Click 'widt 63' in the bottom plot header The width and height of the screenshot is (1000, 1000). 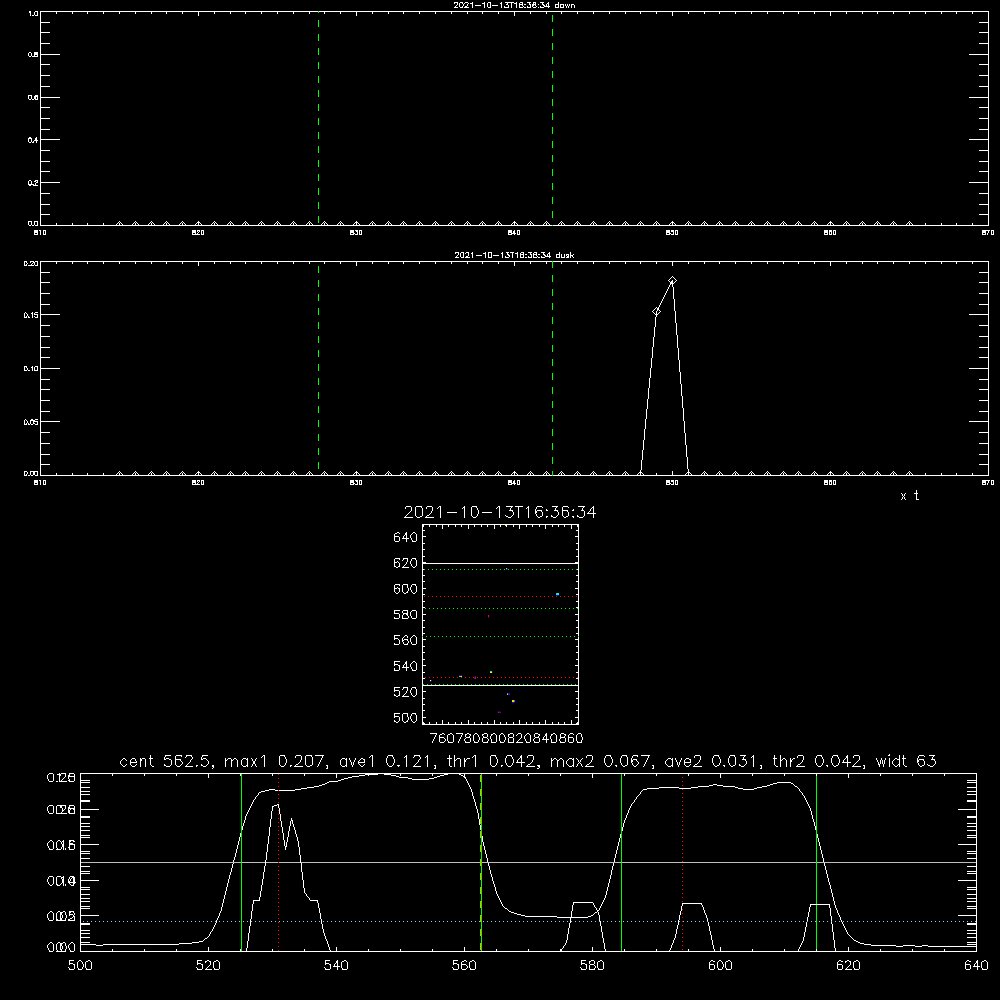[x=906, y=761]
